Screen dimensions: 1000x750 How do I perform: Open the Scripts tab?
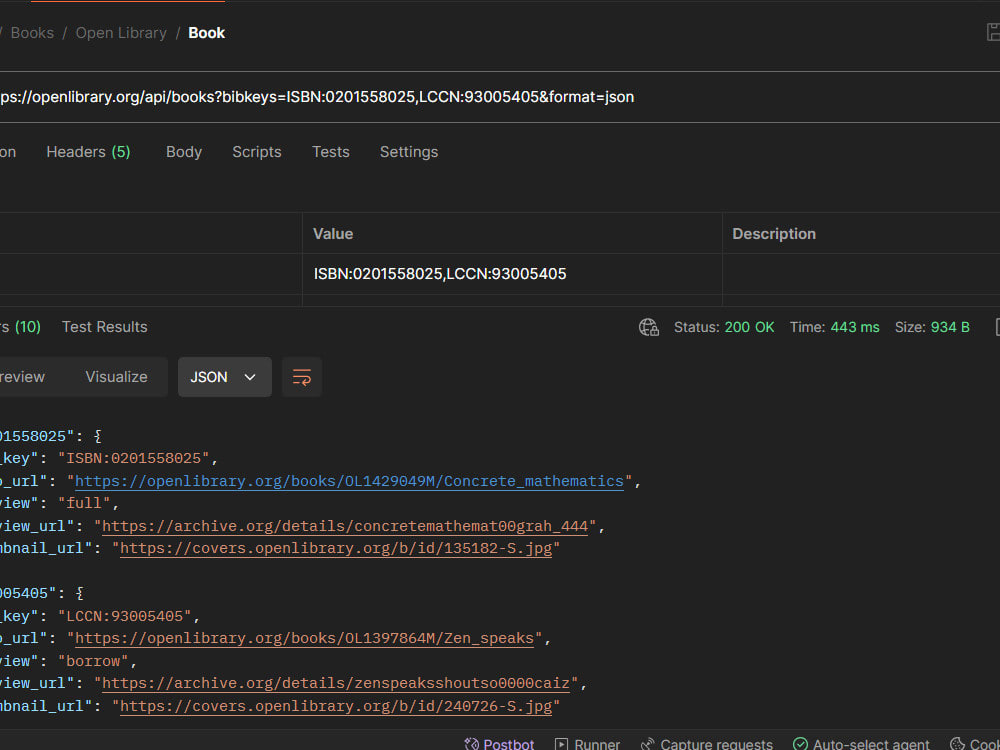click(256, 152)
